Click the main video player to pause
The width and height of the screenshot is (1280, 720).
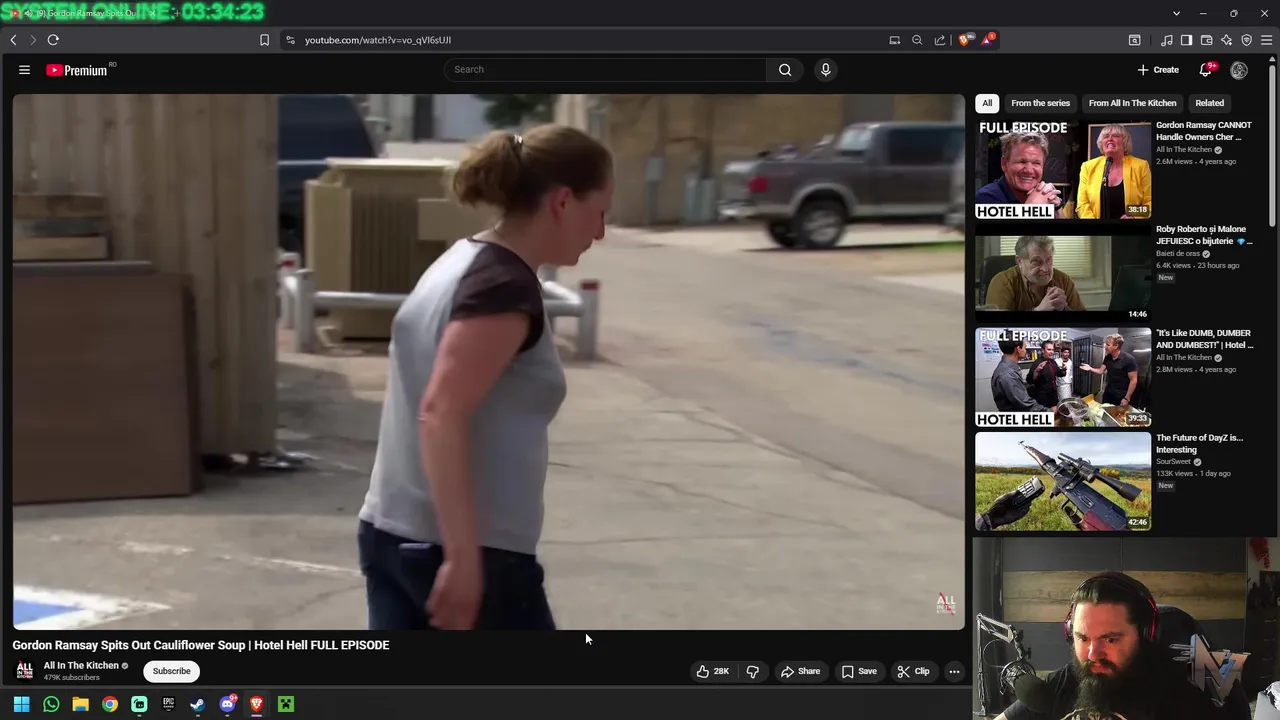[489, 362]
